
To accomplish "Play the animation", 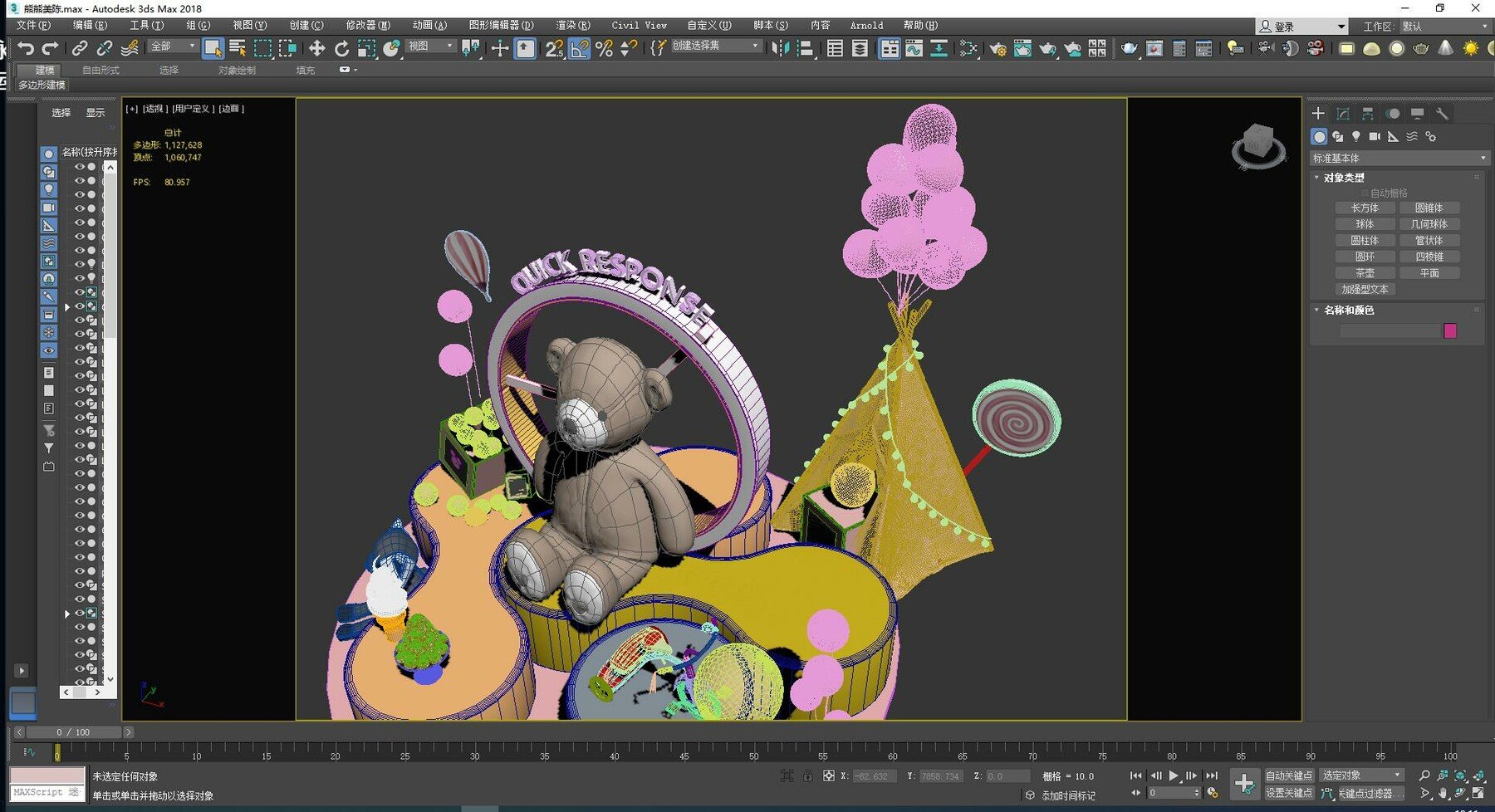I will click(x=1174, y=775).
